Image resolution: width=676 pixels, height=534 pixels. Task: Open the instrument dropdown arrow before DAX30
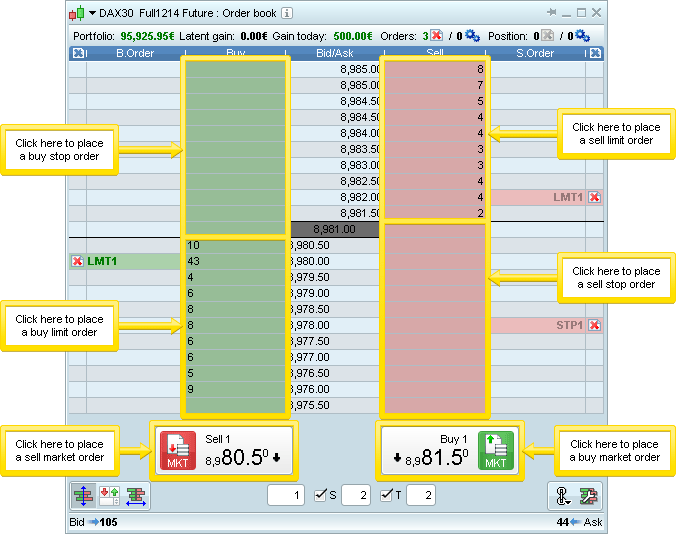(92, 13)
